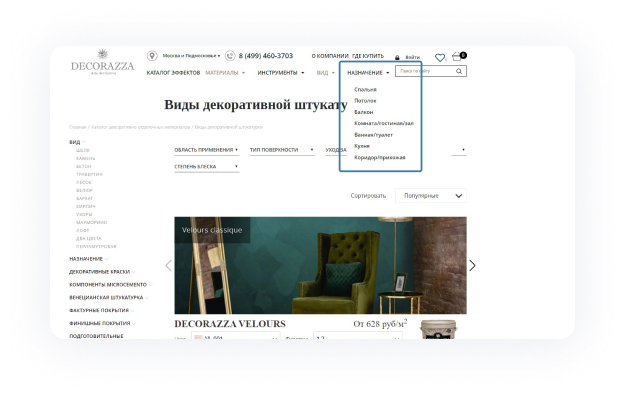Image resolution: width=625 pixels, height=394 pixels.
Task: Choose БЕТОН in the sidebar
Action: pos(84,166)
